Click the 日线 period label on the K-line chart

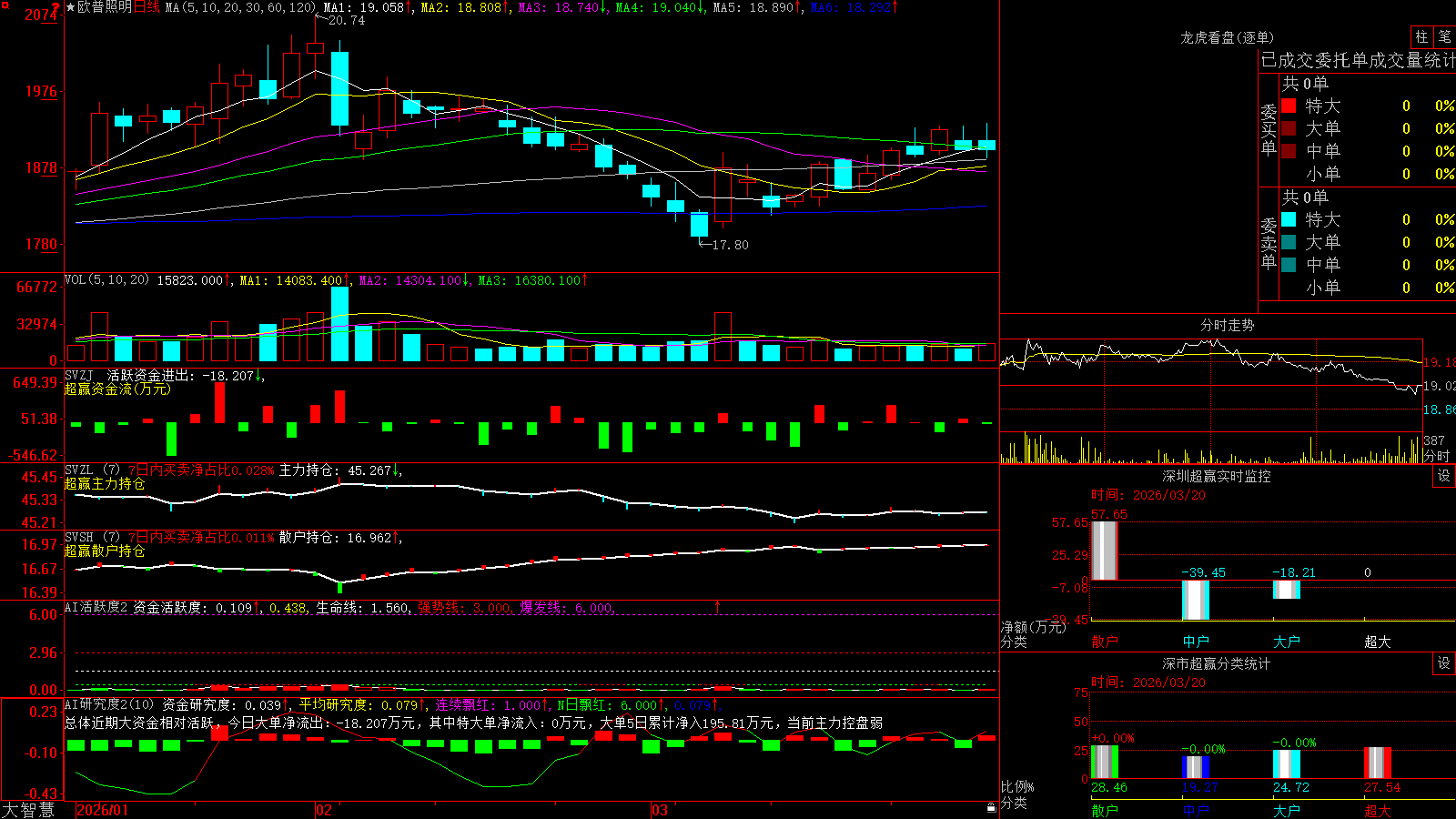tap(147, 7)
